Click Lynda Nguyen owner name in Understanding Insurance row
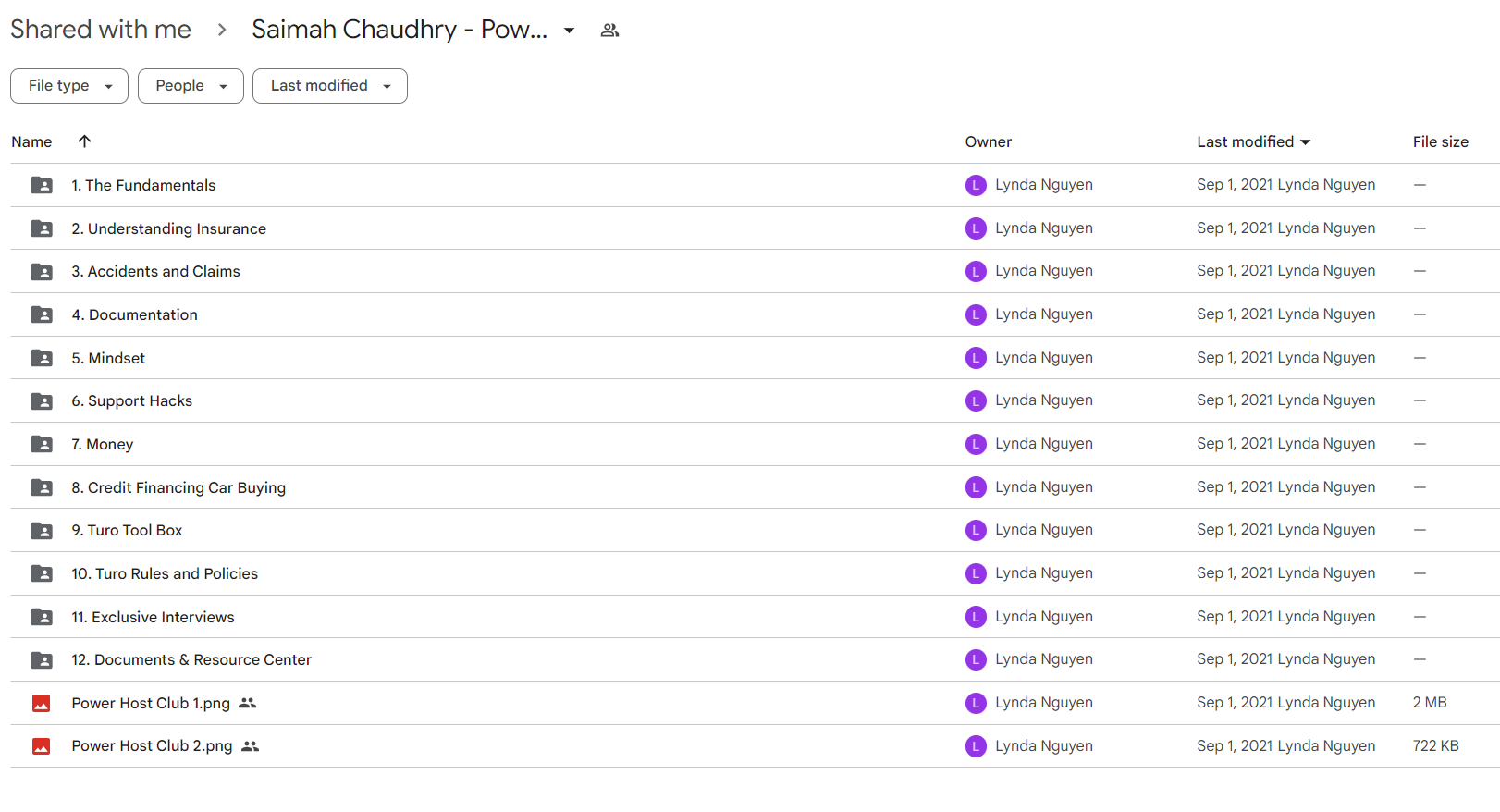This screenshot has height=812, width=1500. pyautogui.click(x=1044, y=228)
